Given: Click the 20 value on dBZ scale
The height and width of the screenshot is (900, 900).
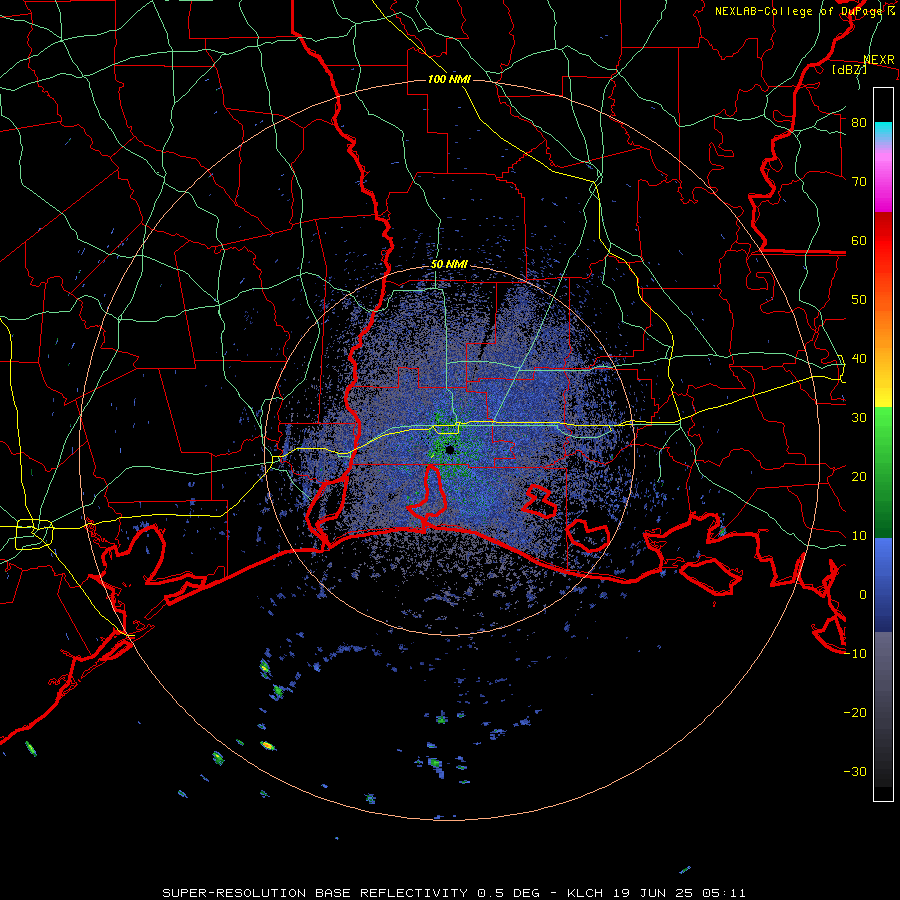Looking at the screenshot, I should point(859,476).
